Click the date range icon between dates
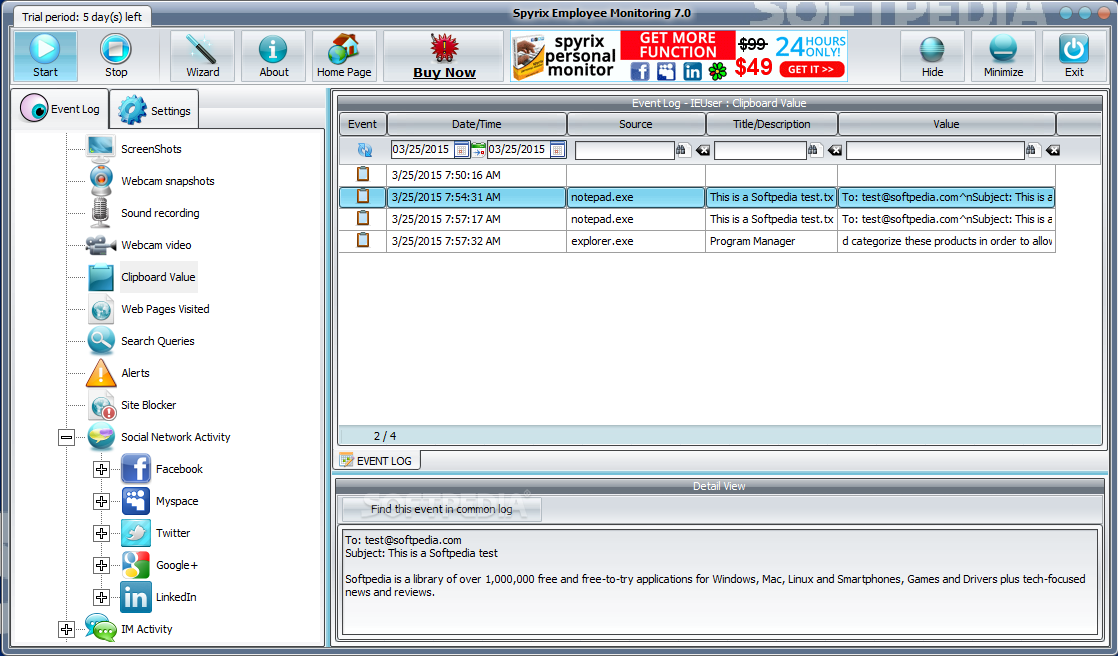Image resolution: width=1118 pixels, height=656 pixels. [x=478, y=150]
